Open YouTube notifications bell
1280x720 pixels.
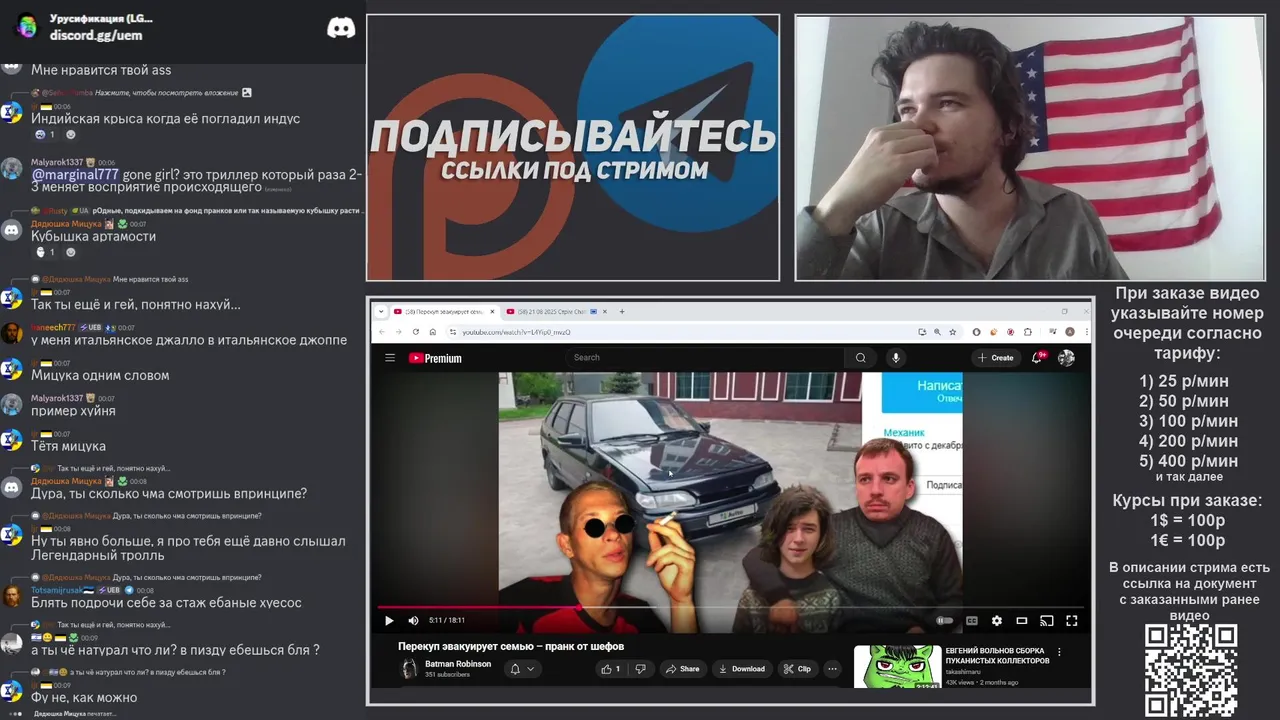point(1037,357)
